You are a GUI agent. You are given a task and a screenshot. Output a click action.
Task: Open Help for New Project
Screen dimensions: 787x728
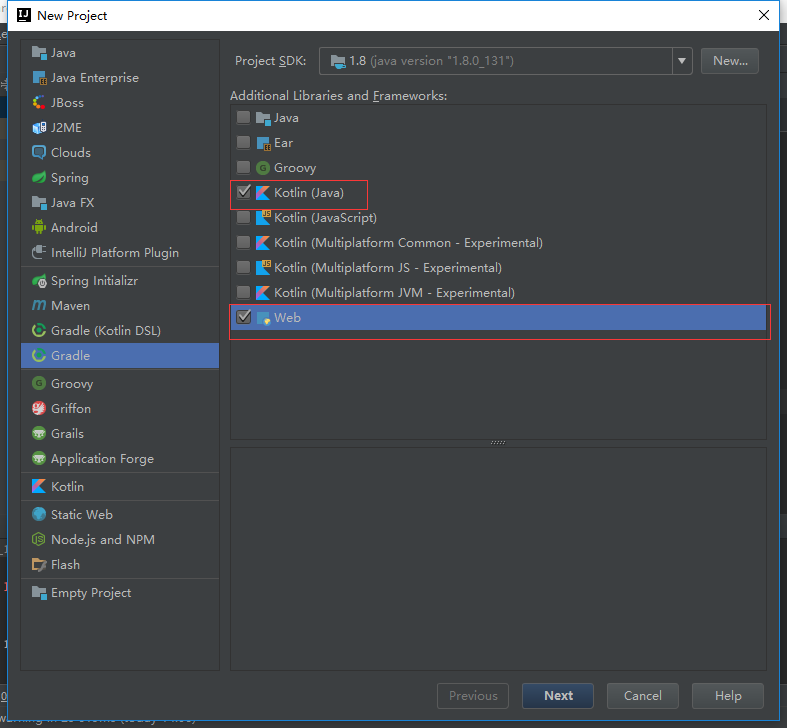click(728, 695)
